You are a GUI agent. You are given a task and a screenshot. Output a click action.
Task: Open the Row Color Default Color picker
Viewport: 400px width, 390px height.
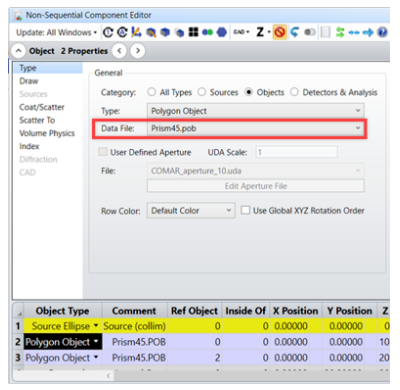[191, 211]
